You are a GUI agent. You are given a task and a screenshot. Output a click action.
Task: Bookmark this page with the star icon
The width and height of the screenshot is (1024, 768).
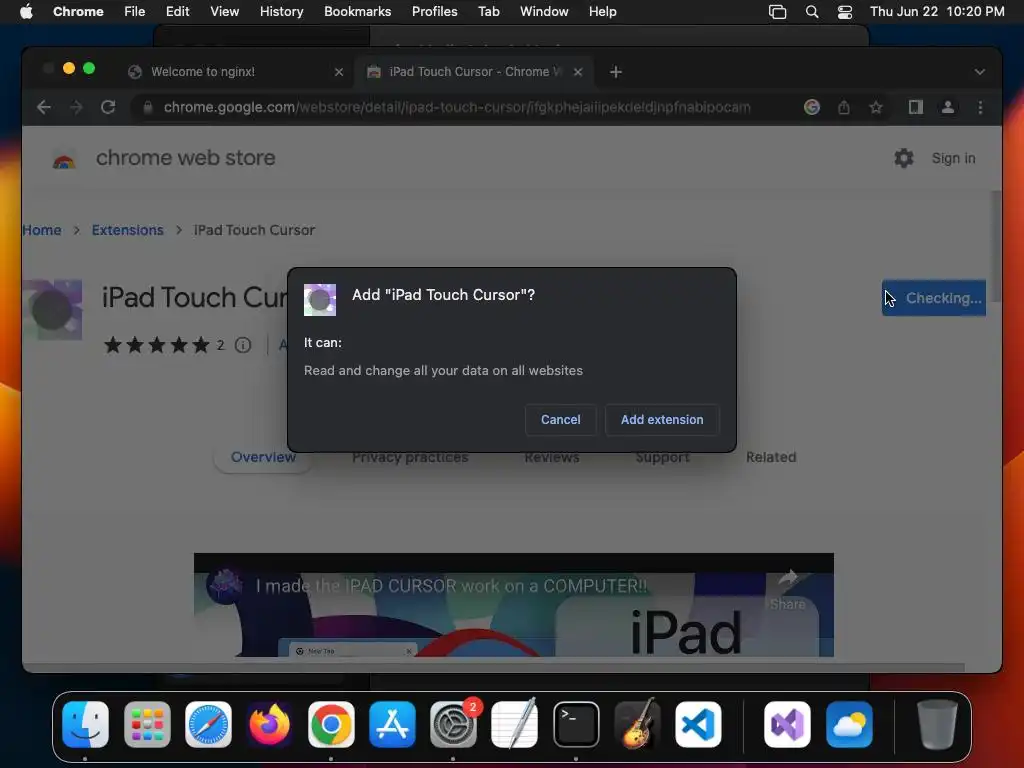[876, 107]
